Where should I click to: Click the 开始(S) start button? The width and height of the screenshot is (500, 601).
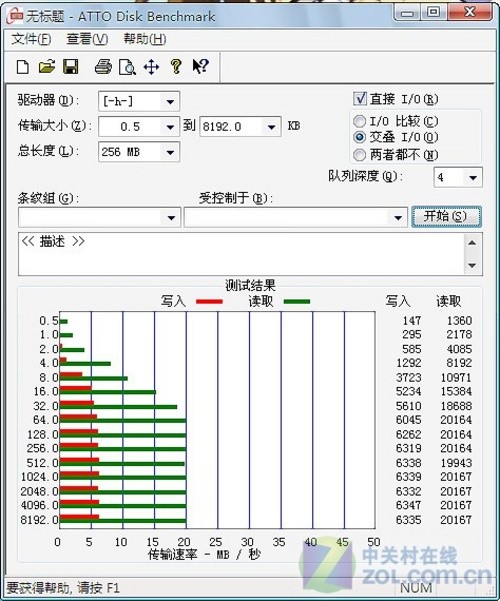coord(446,217)
